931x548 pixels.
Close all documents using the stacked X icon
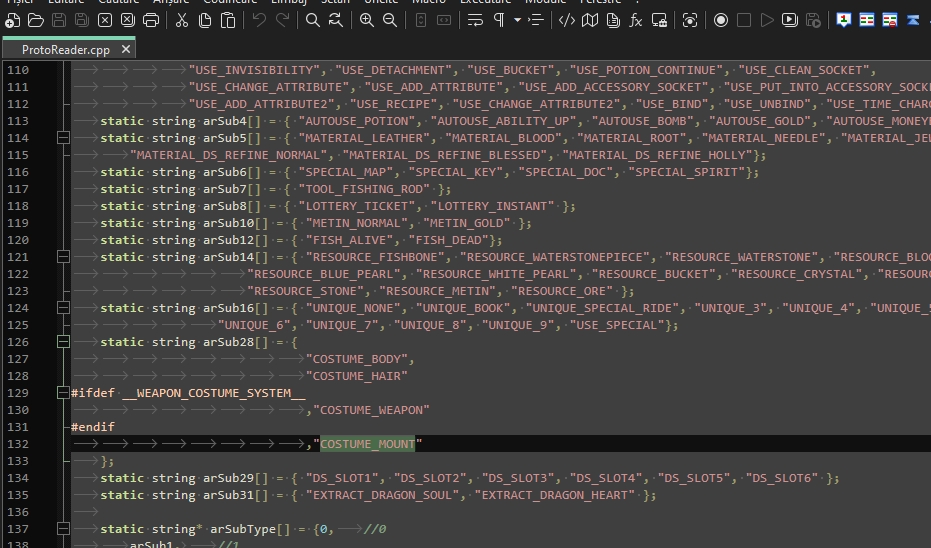coord(128,21)
